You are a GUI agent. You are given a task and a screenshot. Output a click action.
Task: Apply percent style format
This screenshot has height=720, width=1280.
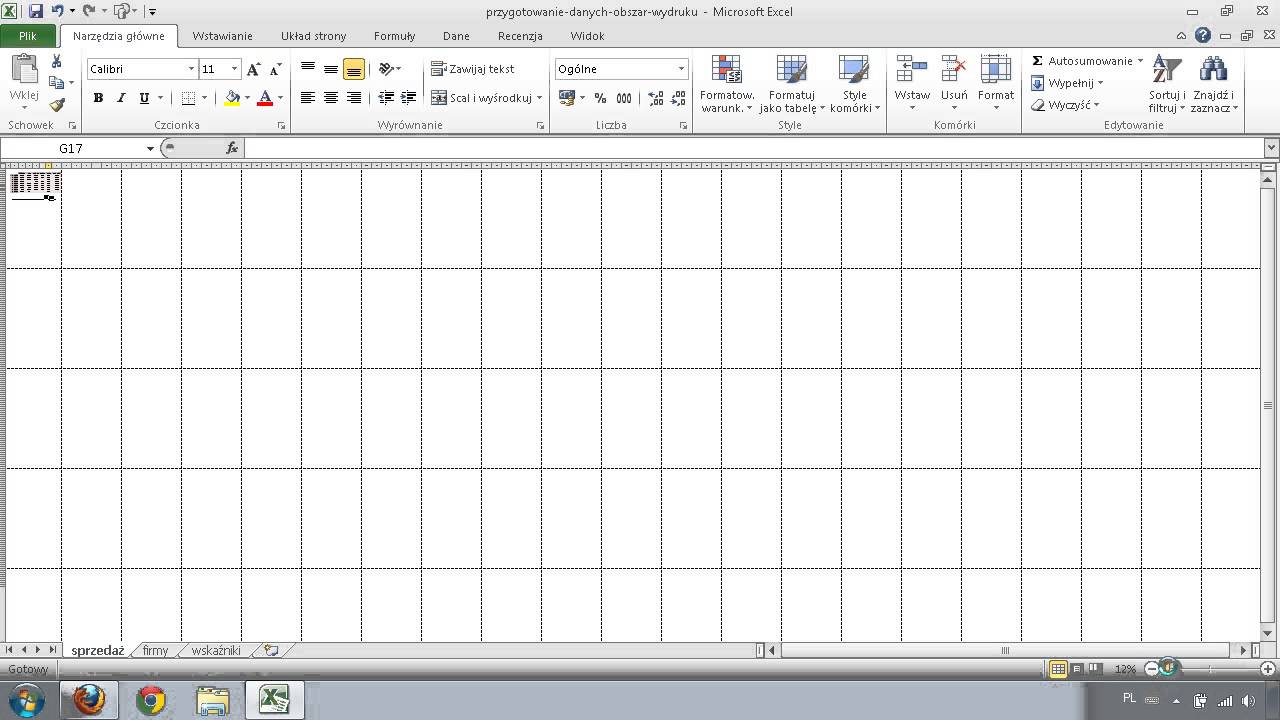coord(600,98)
